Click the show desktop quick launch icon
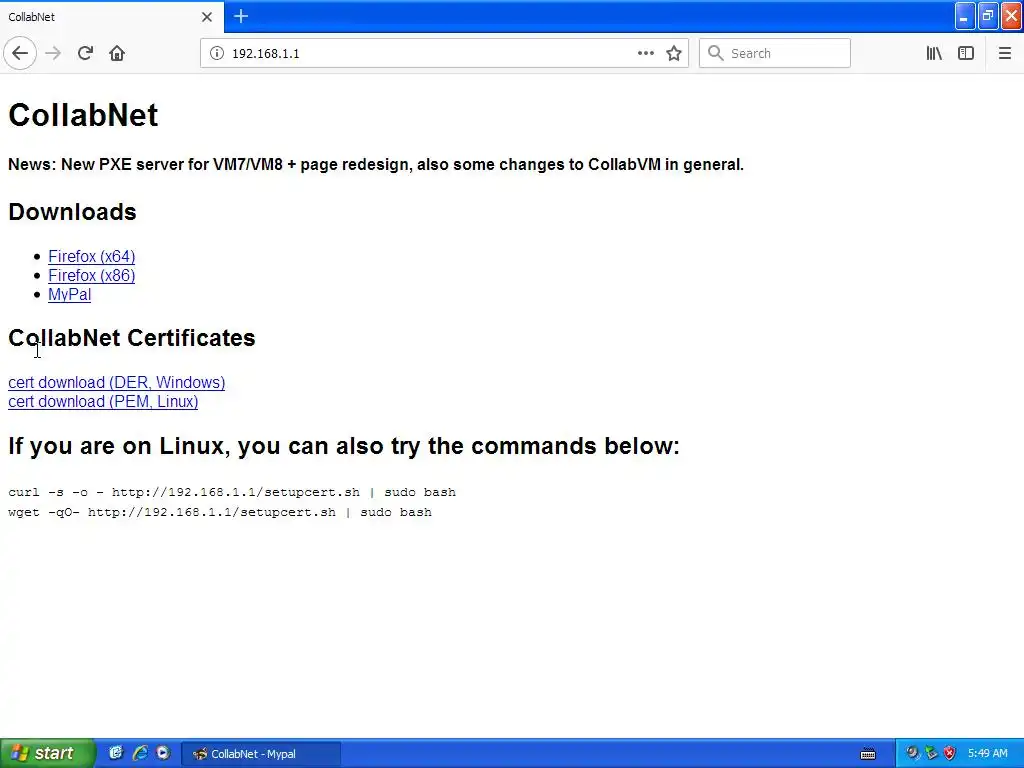Screen dimensions: 1024x768 116,753
